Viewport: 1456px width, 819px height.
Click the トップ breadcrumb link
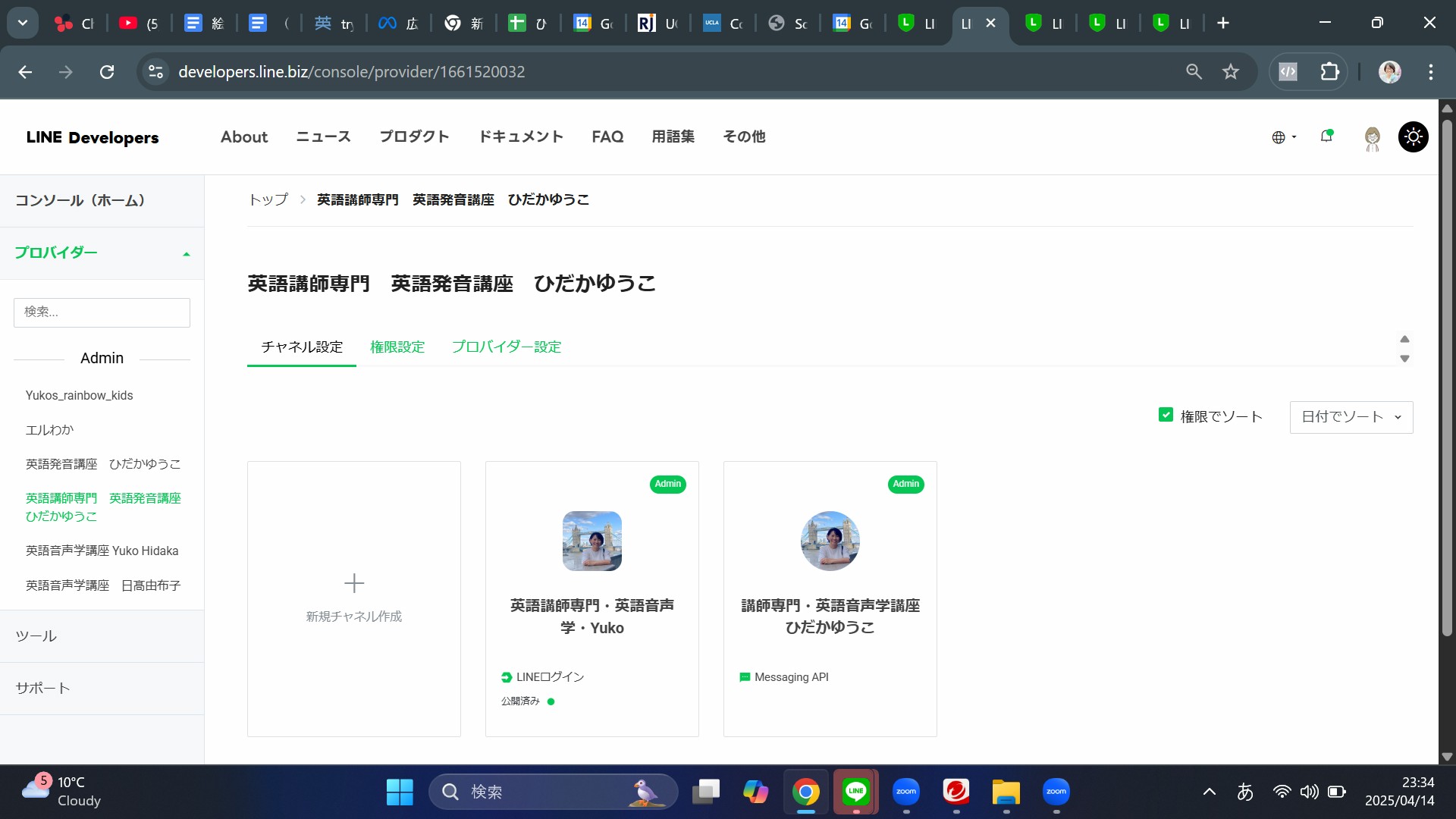coord(268,199)
